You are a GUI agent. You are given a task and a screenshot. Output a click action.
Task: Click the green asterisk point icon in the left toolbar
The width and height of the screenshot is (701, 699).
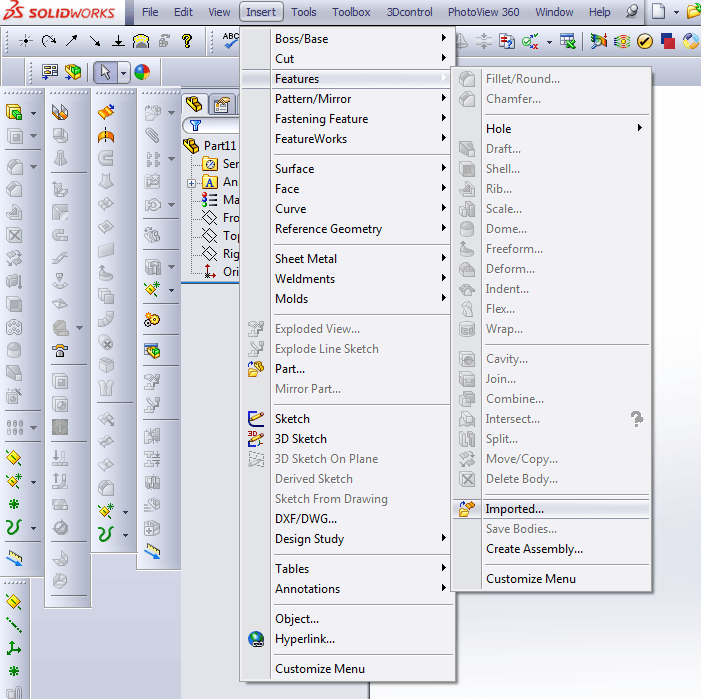click(14, 504)
